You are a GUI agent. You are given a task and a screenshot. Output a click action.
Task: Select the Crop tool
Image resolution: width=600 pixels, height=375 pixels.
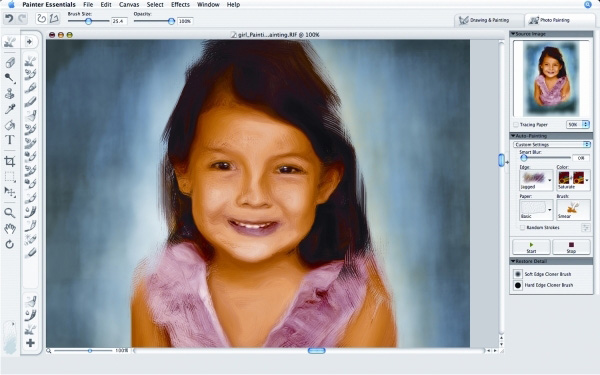click(x=10, y=161)
